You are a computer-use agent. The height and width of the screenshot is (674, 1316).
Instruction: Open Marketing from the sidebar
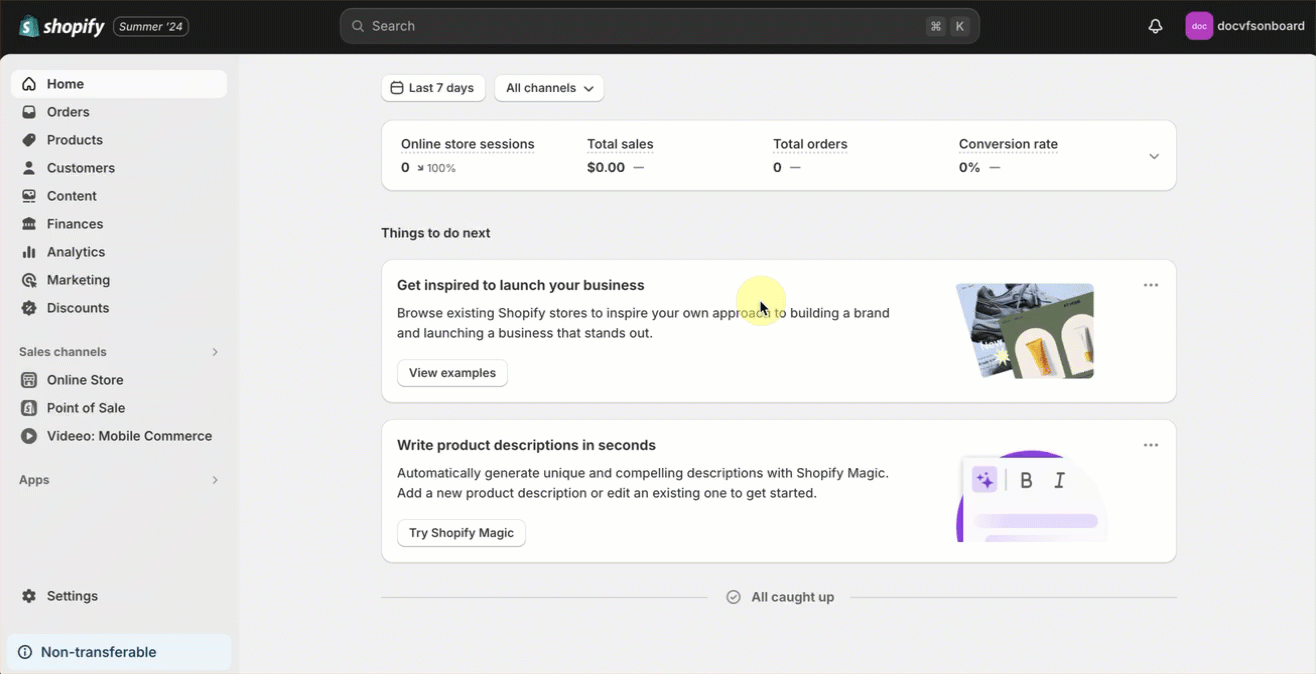(78, 280)
